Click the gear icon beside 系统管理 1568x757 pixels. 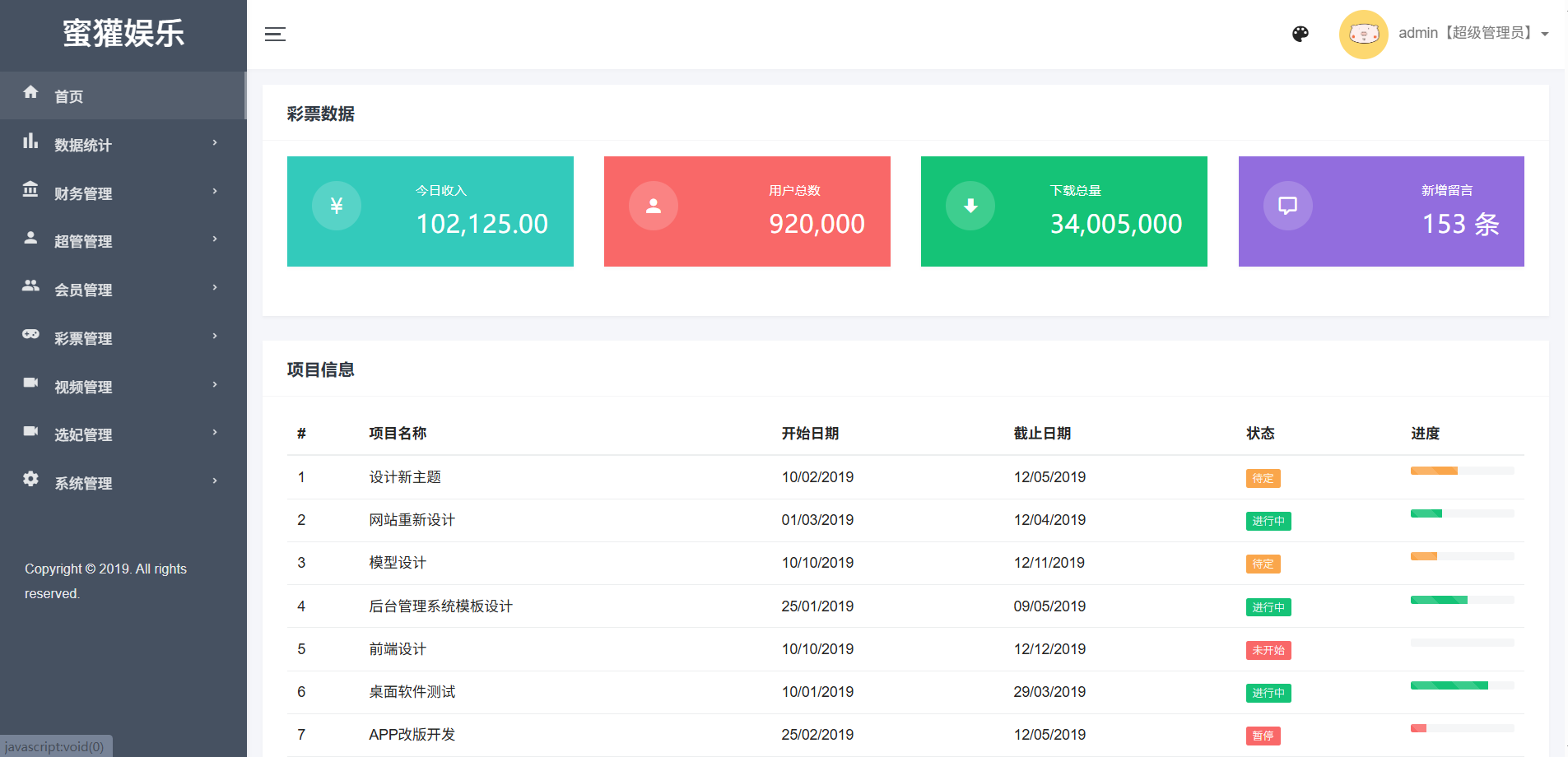click(30, 479)
